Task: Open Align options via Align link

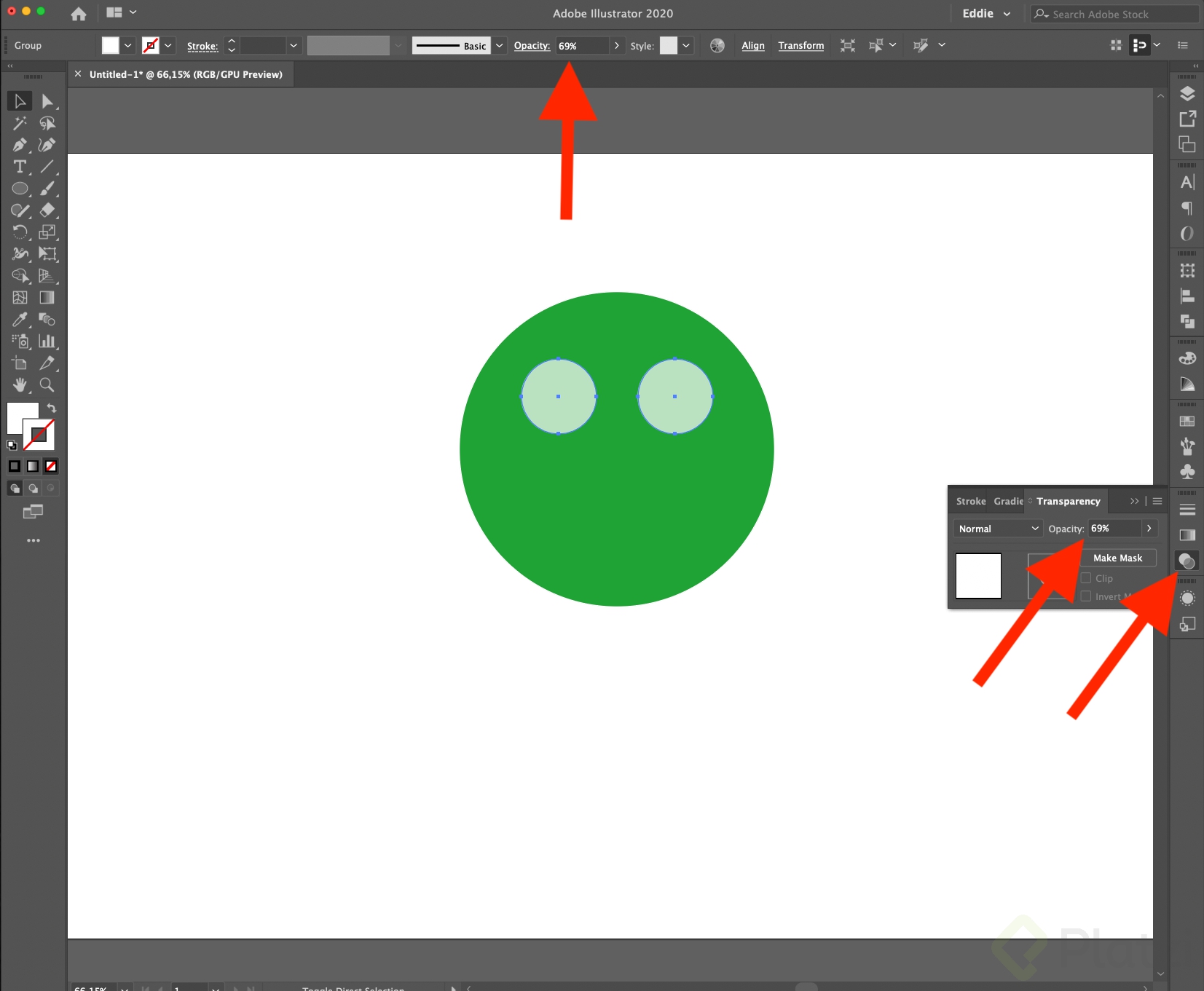Action: click(753, 45)
